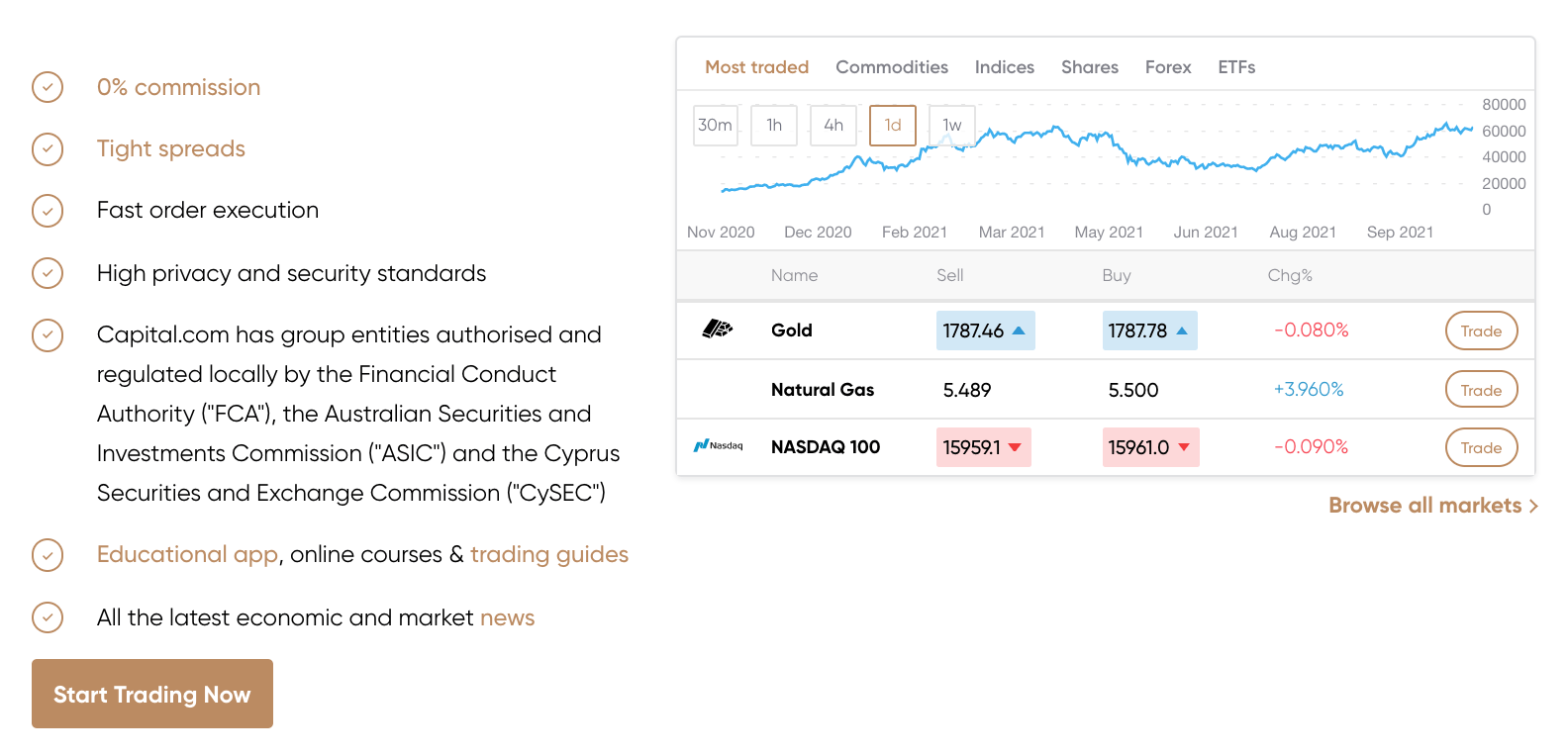Click checkmark icon beside High privacy and security
Viewport: 1568px width, 756px height.
[48, 273]
